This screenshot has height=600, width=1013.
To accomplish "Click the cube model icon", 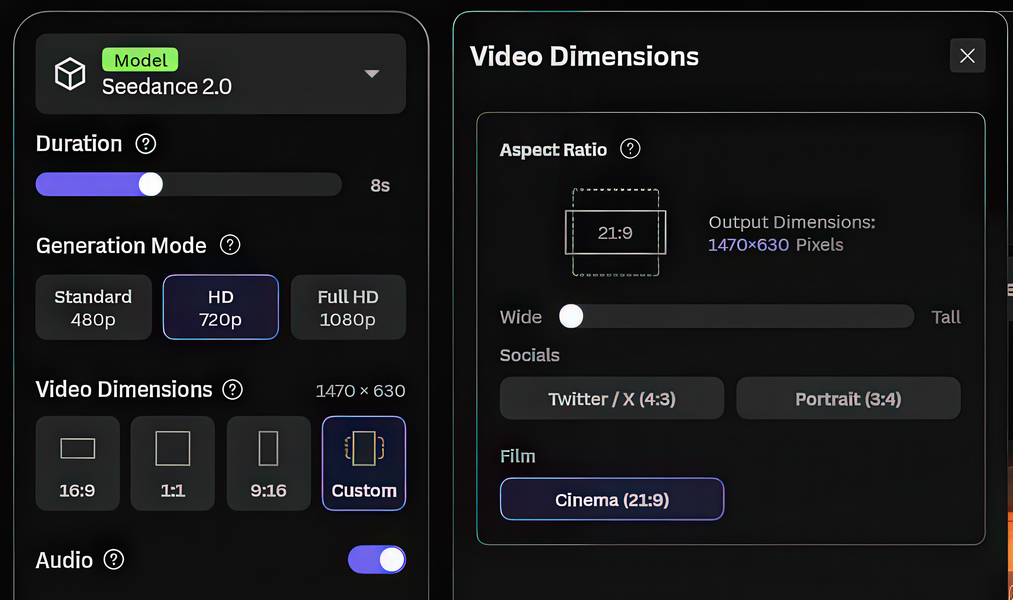I will tap(70, 74).
